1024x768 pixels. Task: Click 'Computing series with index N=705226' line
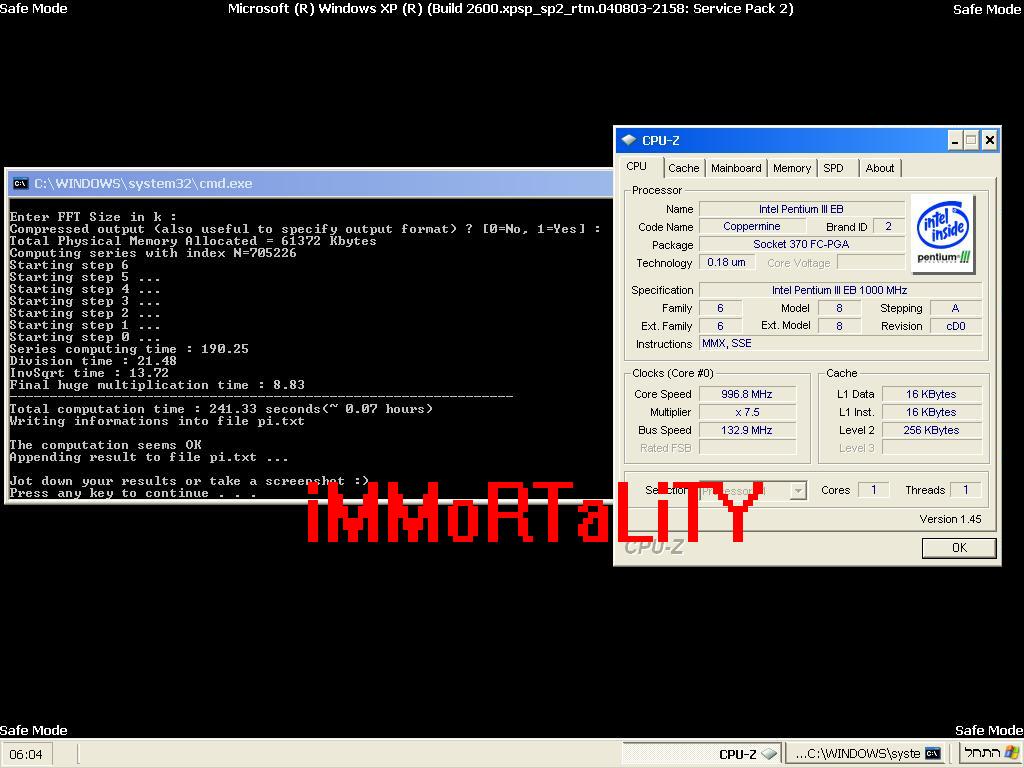point(153,253)
